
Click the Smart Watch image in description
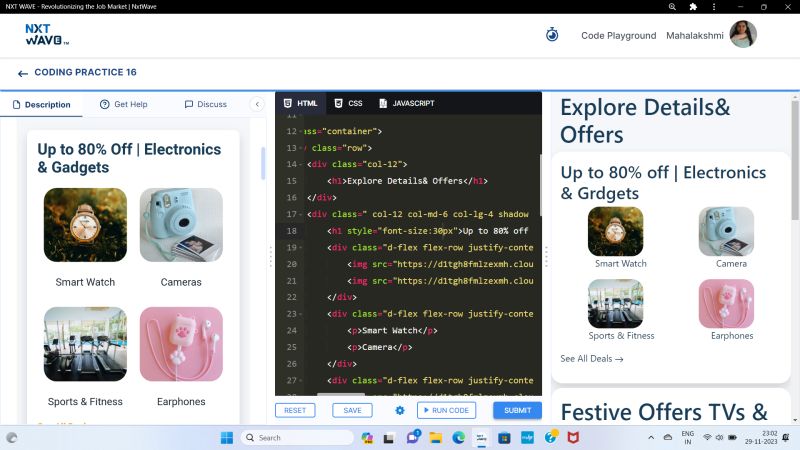click(x=85, y=225)
